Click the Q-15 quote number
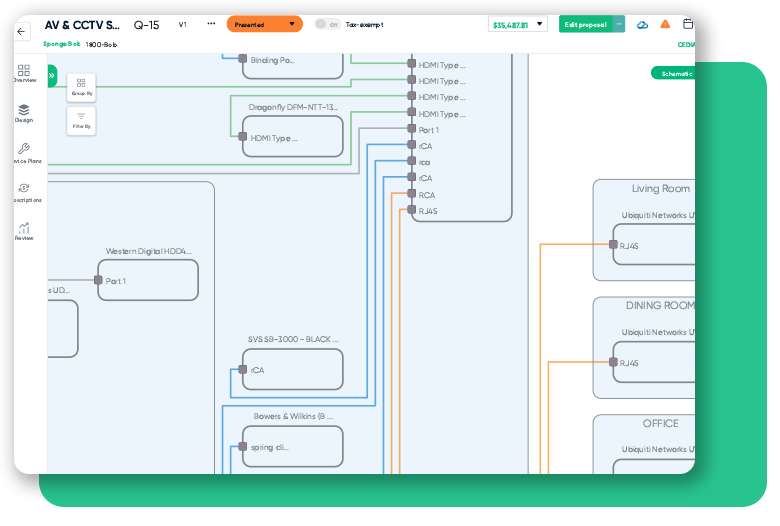 click(146, 25)
